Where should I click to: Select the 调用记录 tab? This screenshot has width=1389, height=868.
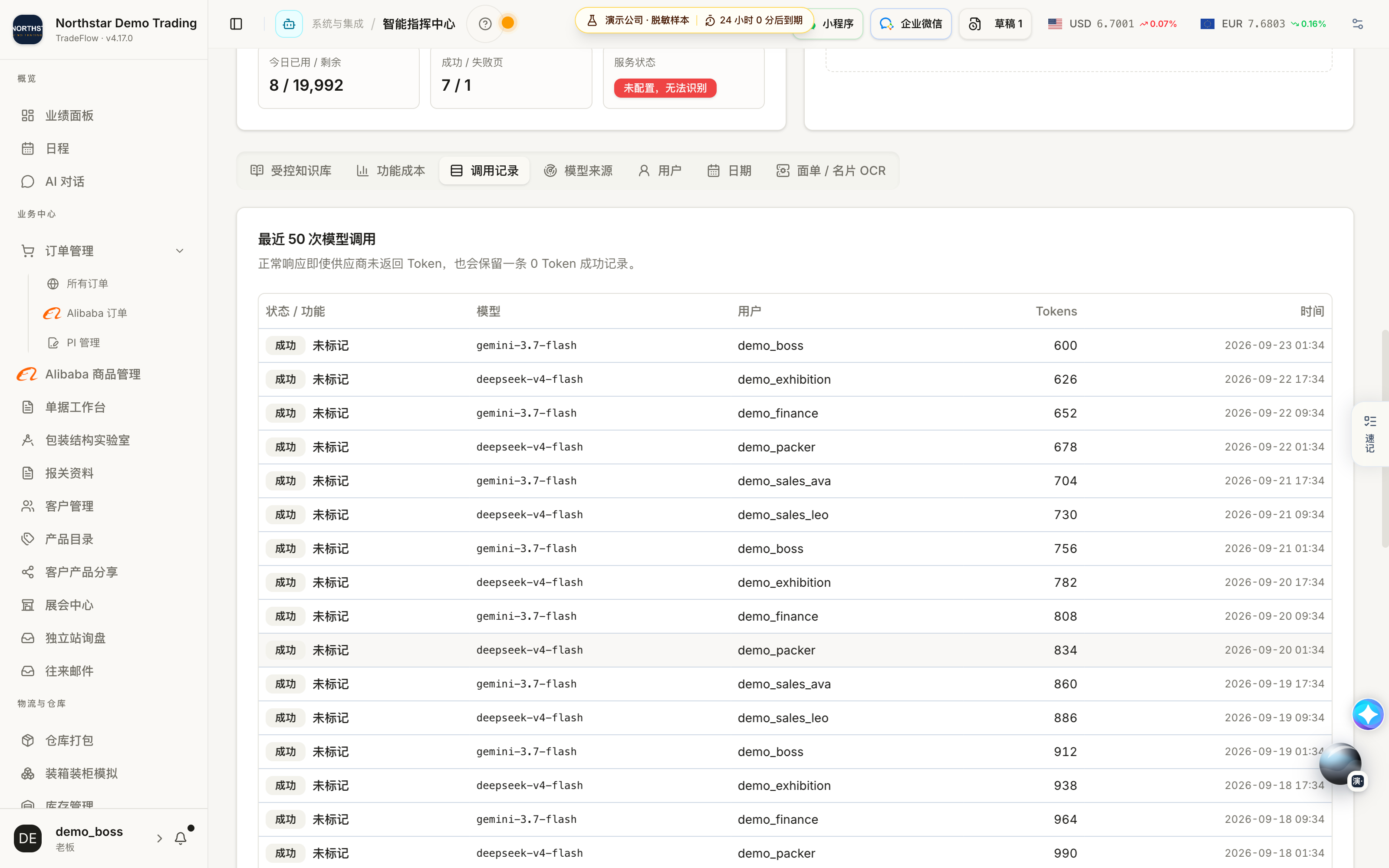(484, 171)
